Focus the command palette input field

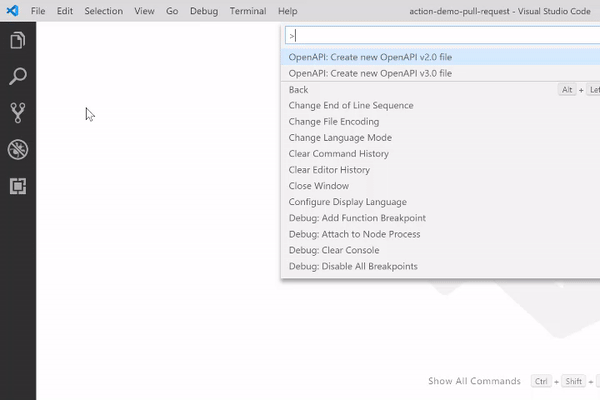coord(442,36)
